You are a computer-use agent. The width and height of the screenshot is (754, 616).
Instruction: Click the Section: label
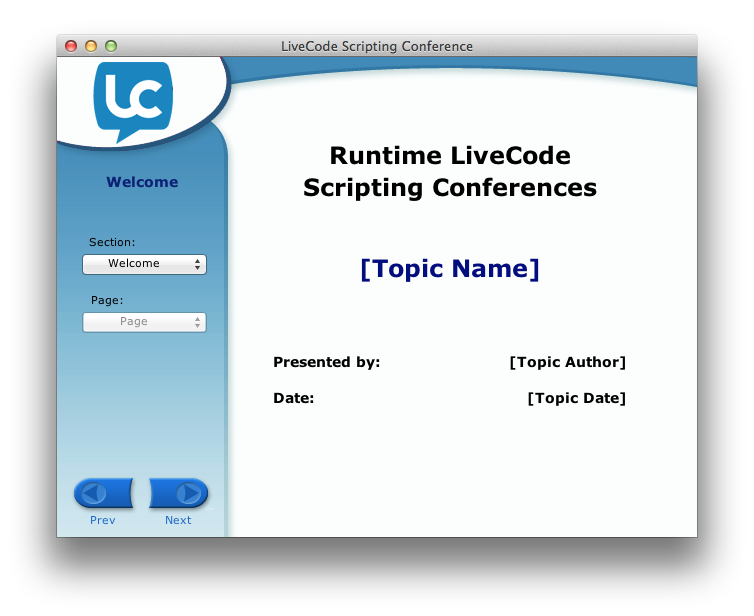[112, 242]
